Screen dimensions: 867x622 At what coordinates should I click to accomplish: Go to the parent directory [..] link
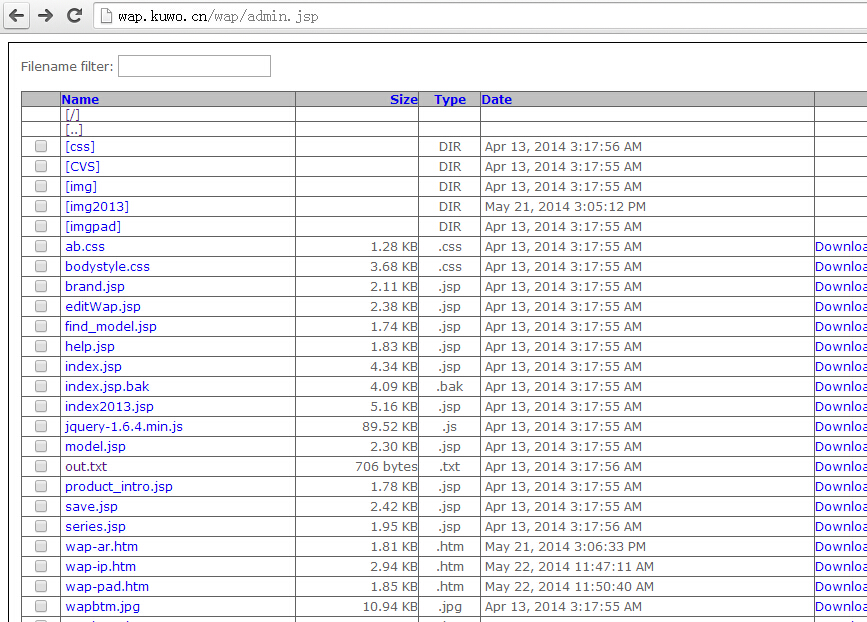click(x=74, y=130)
